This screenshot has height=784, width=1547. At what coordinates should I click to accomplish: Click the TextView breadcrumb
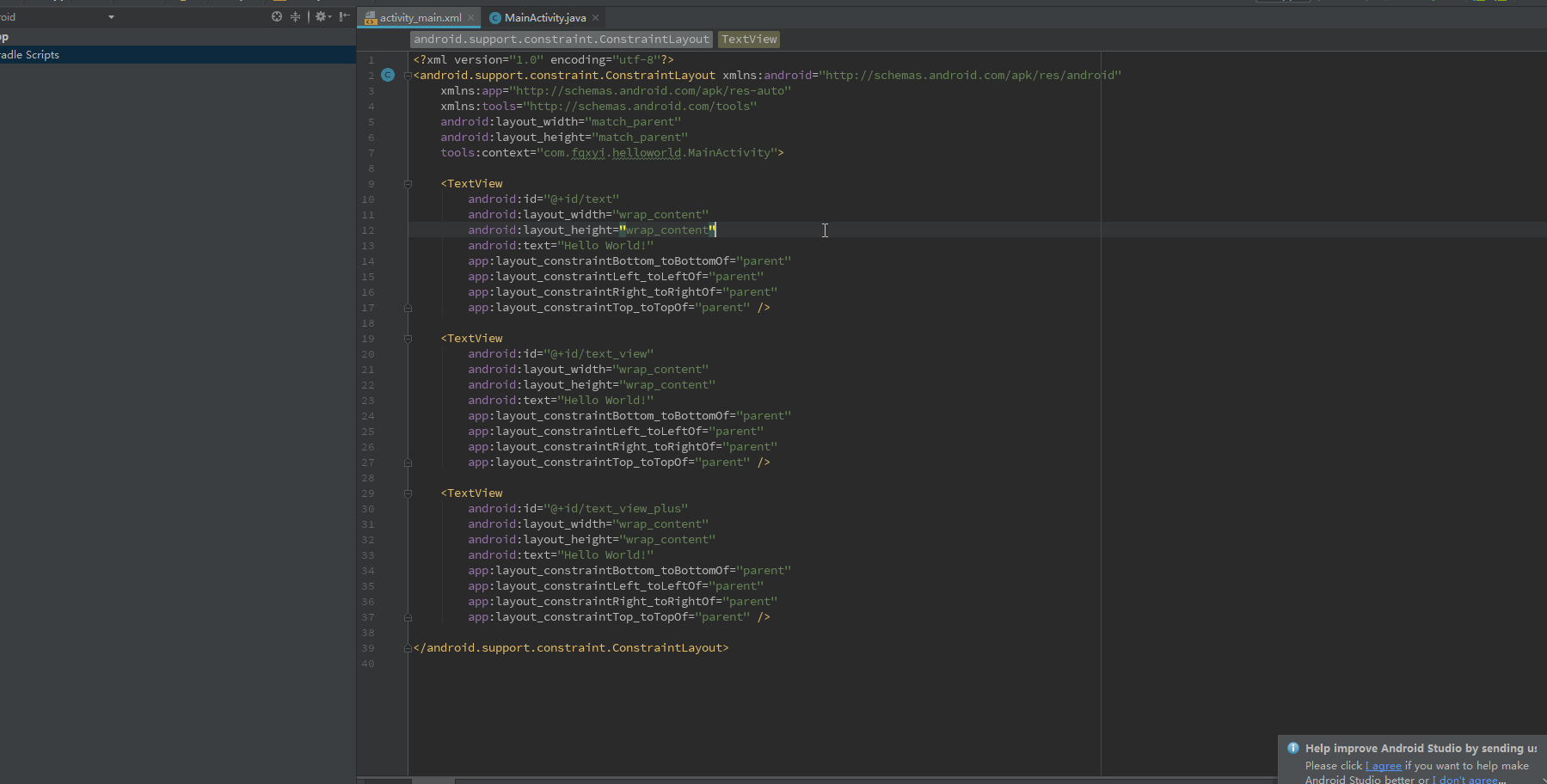749,39
